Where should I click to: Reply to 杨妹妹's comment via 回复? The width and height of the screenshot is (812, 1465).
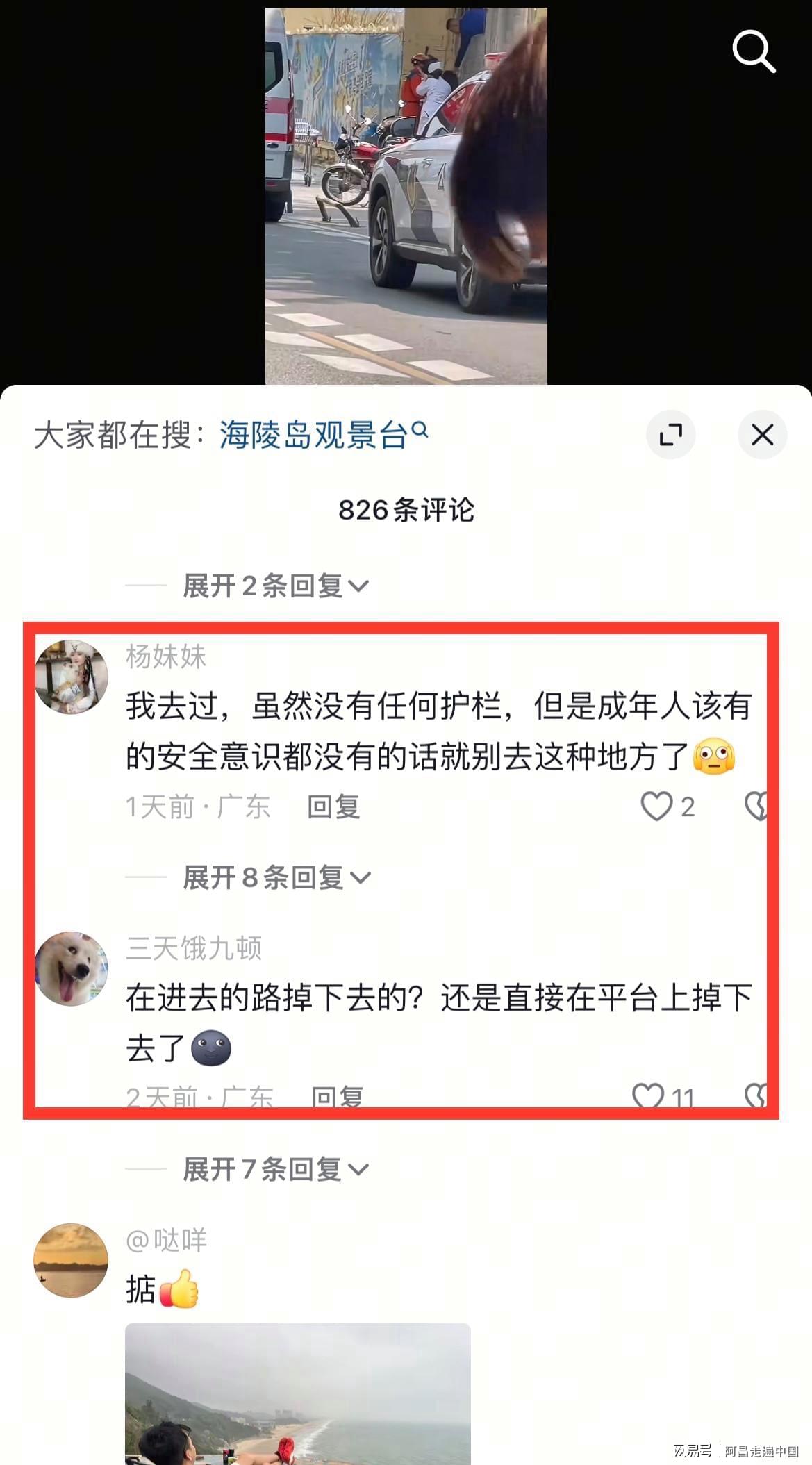pyautogui.click(x=333, y=806)
